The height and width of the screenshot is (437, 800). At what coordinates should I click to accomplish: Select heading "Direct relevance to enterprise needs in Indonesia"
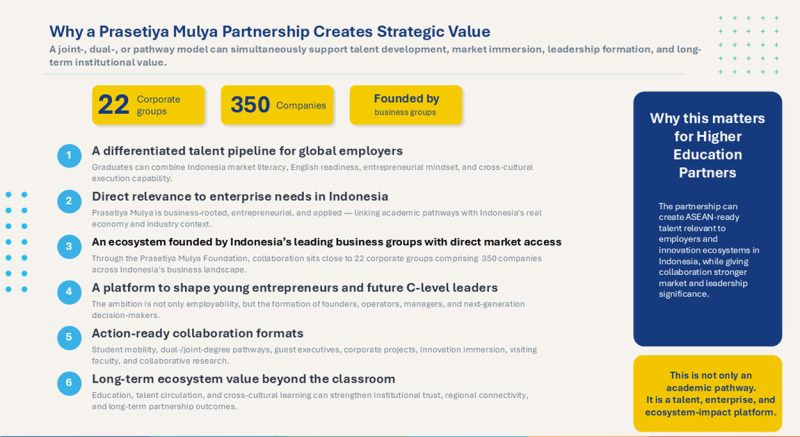pos(240,196)
